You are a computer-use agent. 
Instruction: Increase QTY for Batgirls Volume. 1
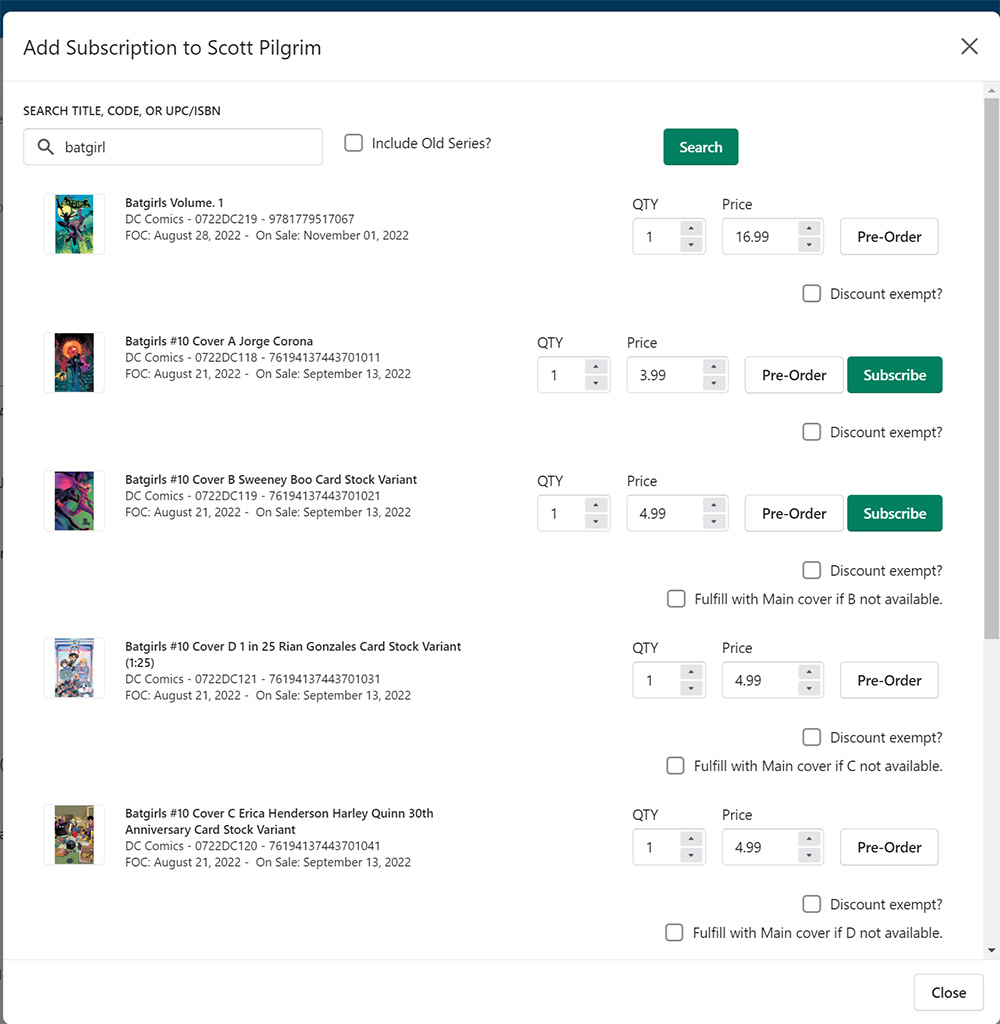click(x=691, y=228)
